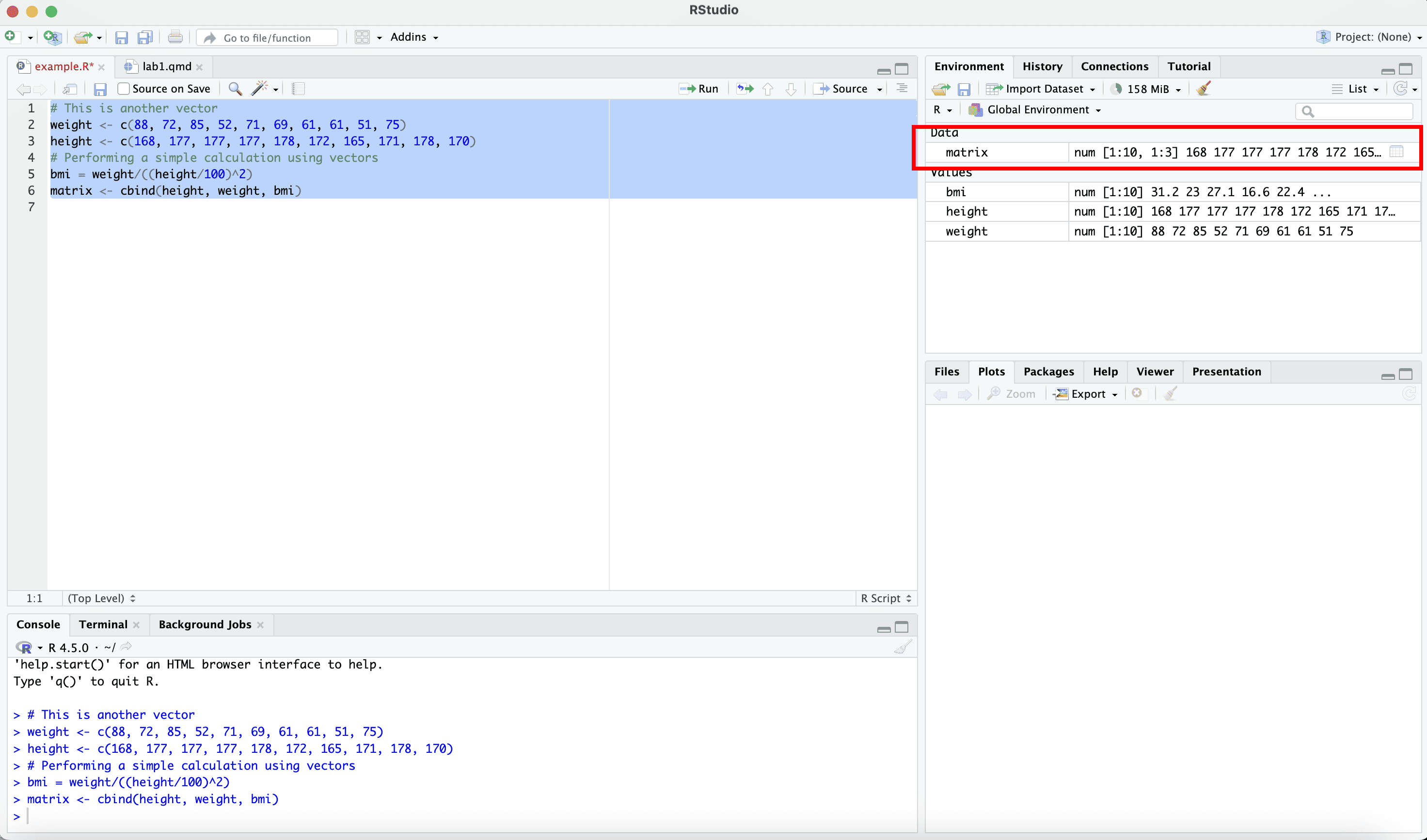Click the show document outline icon

click(902, 89)
